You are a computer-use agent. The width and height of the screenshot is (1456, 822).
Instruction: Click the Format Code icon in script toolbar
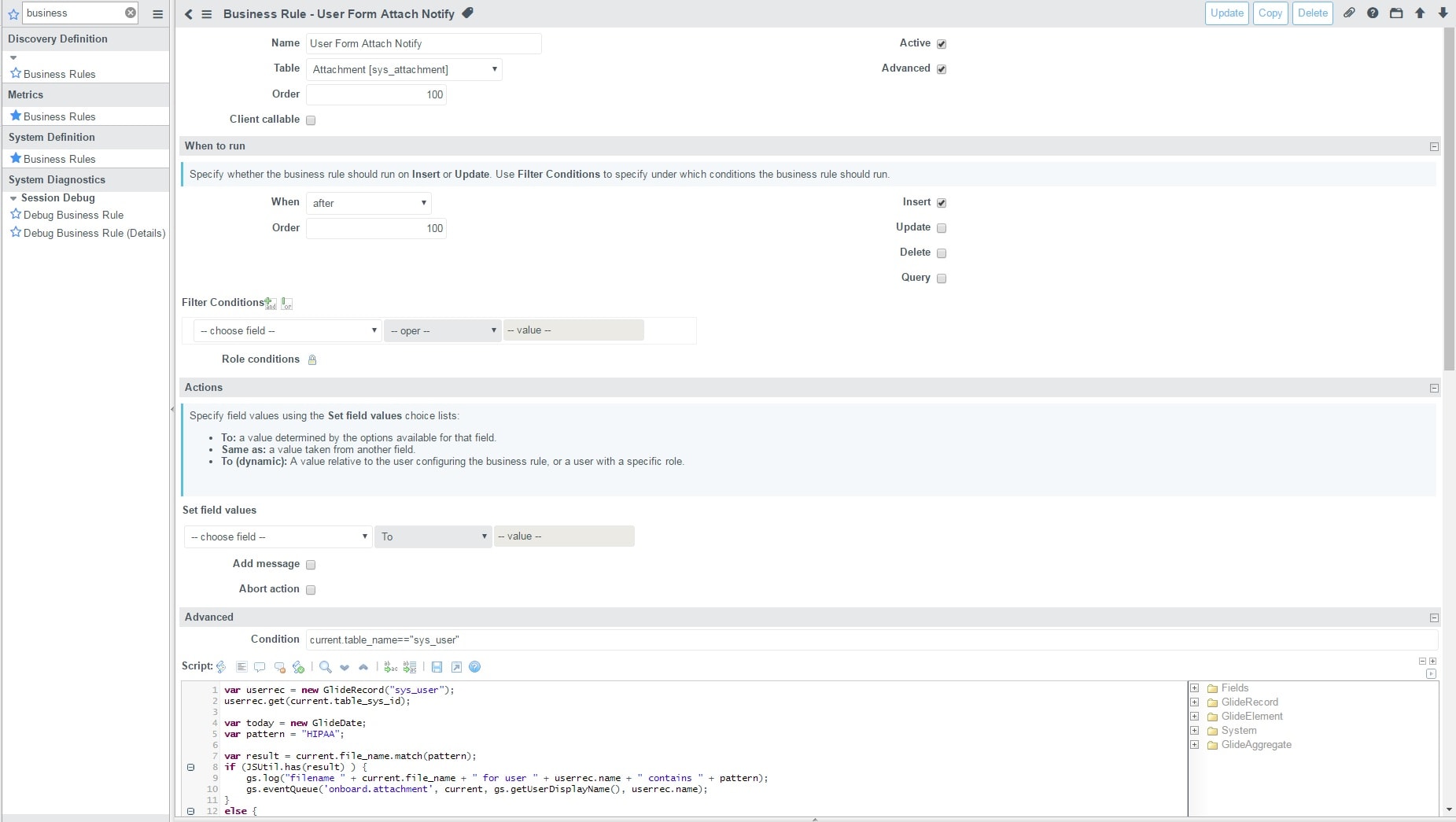coord(241,667)
